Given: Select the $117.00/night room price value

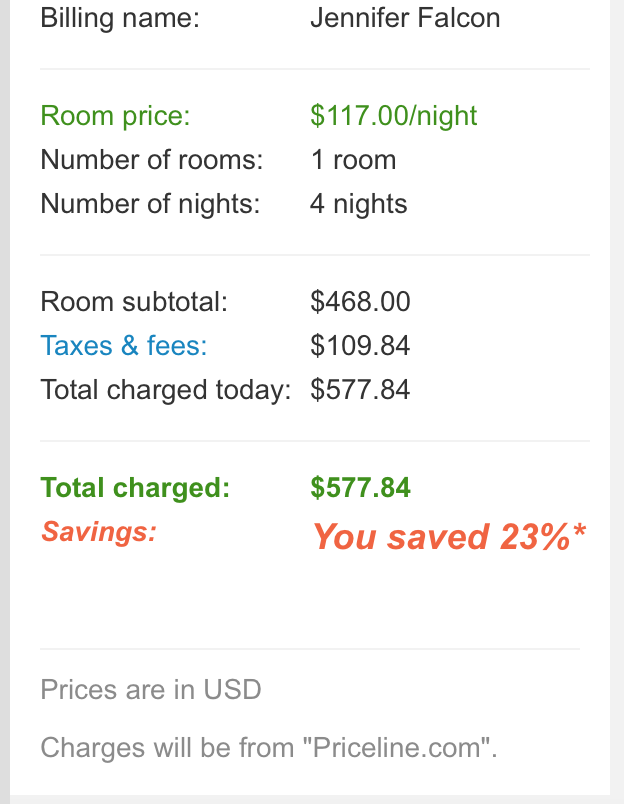Looking at the screenshot, I should [x=394, y=116].
